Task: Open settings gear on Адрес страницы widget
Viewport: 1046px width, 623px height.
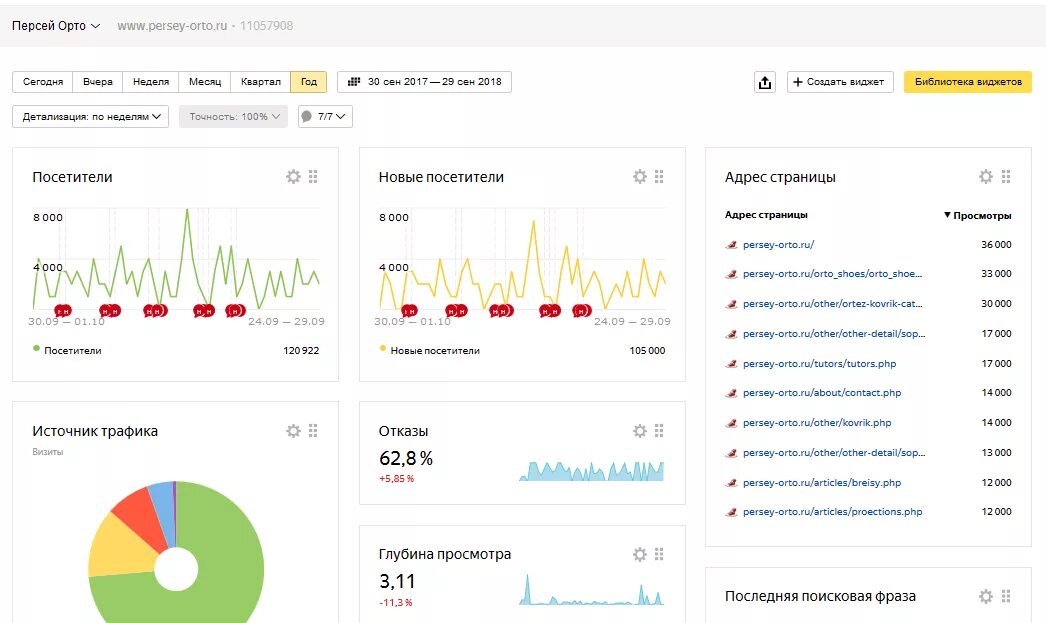Action: 986,177
